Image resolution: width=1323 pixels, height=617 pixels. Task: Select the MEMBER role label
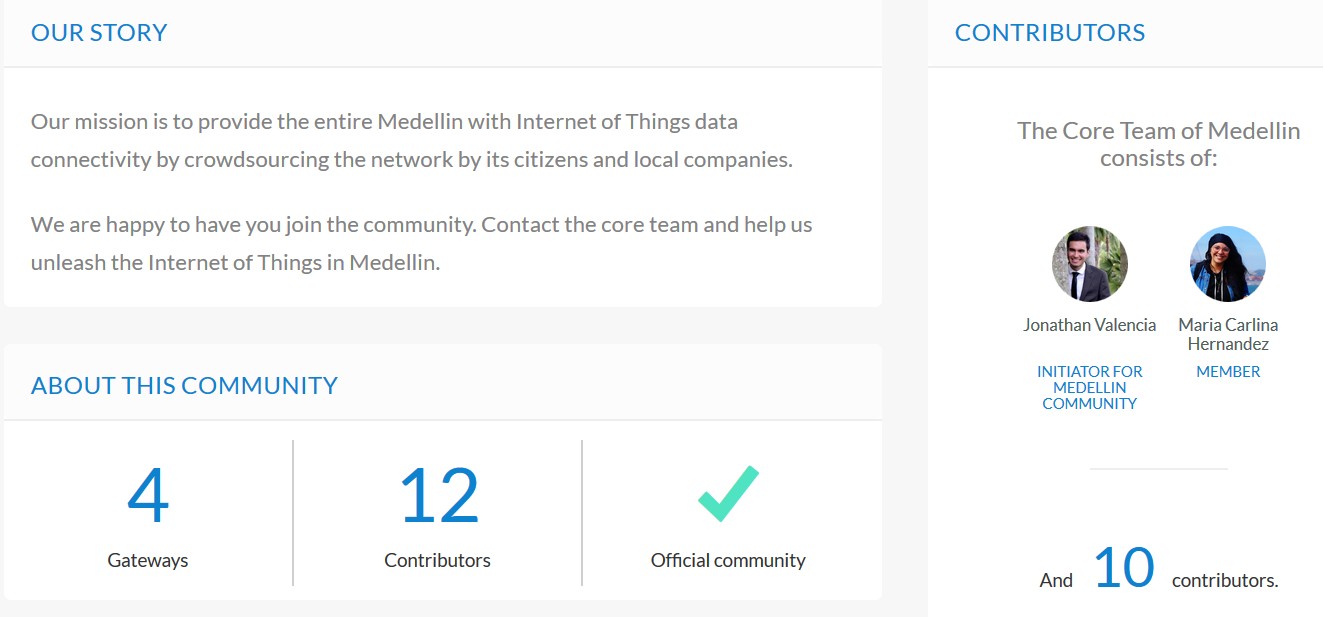point(1228,371)
